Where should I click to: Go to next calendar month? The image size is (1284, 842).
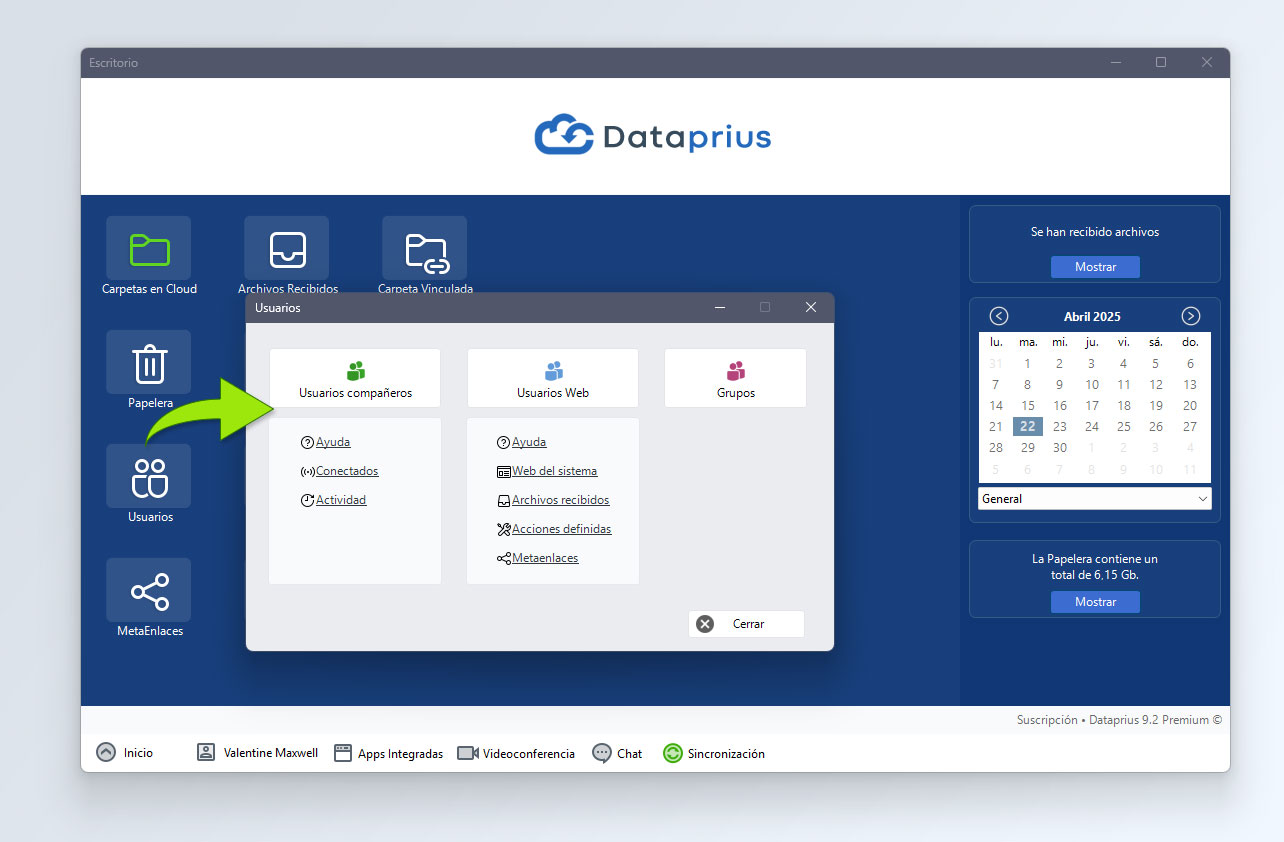pyautogui.click(x=1191, y=316)
